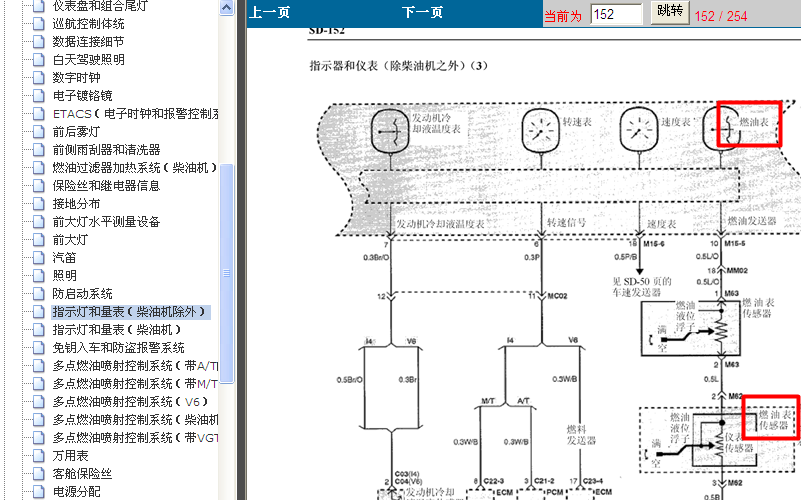
Task: Go to previous page with 上一页
Action: coord(269,12)
